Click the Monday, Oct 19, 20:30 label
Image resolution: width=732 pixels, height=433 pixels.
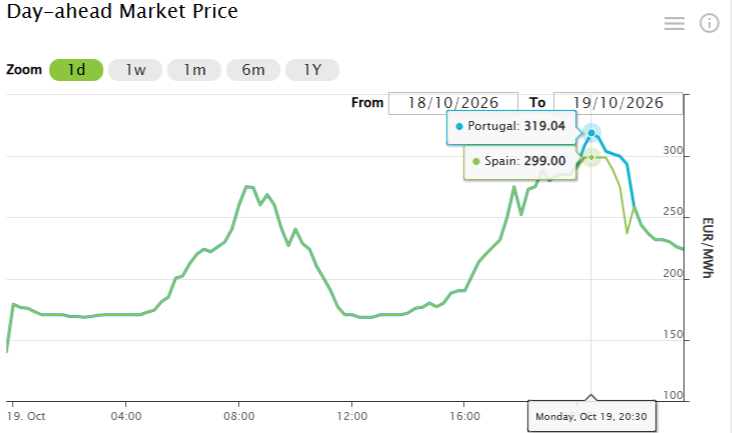pyautogui.click(x=591, y=417)
